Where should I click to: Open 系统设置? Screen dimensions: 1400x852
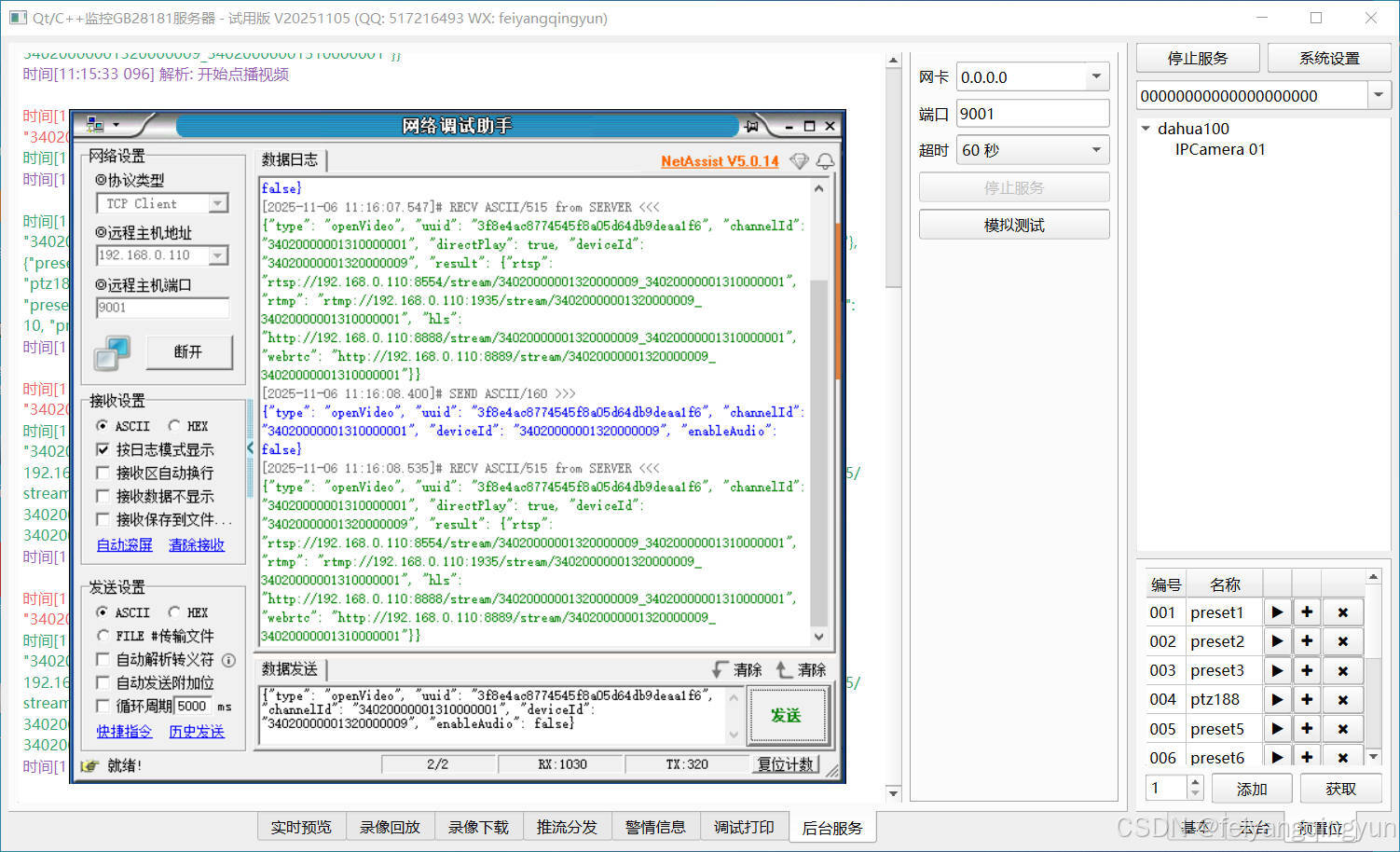[x=1329, y=58]
